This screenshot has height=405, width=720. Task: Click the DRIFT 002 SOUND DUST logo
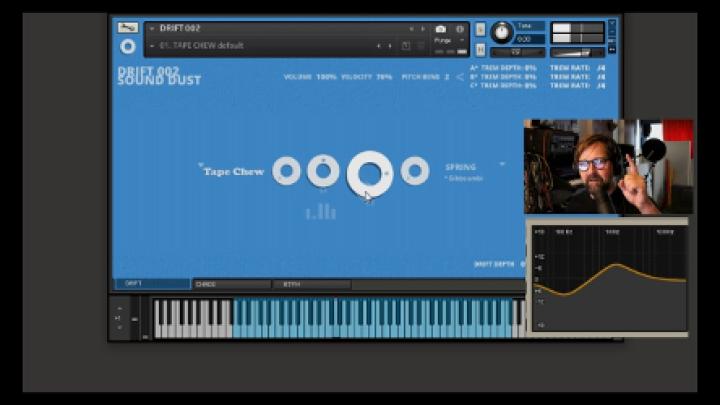pyautogui.click(x=159, y=76)
